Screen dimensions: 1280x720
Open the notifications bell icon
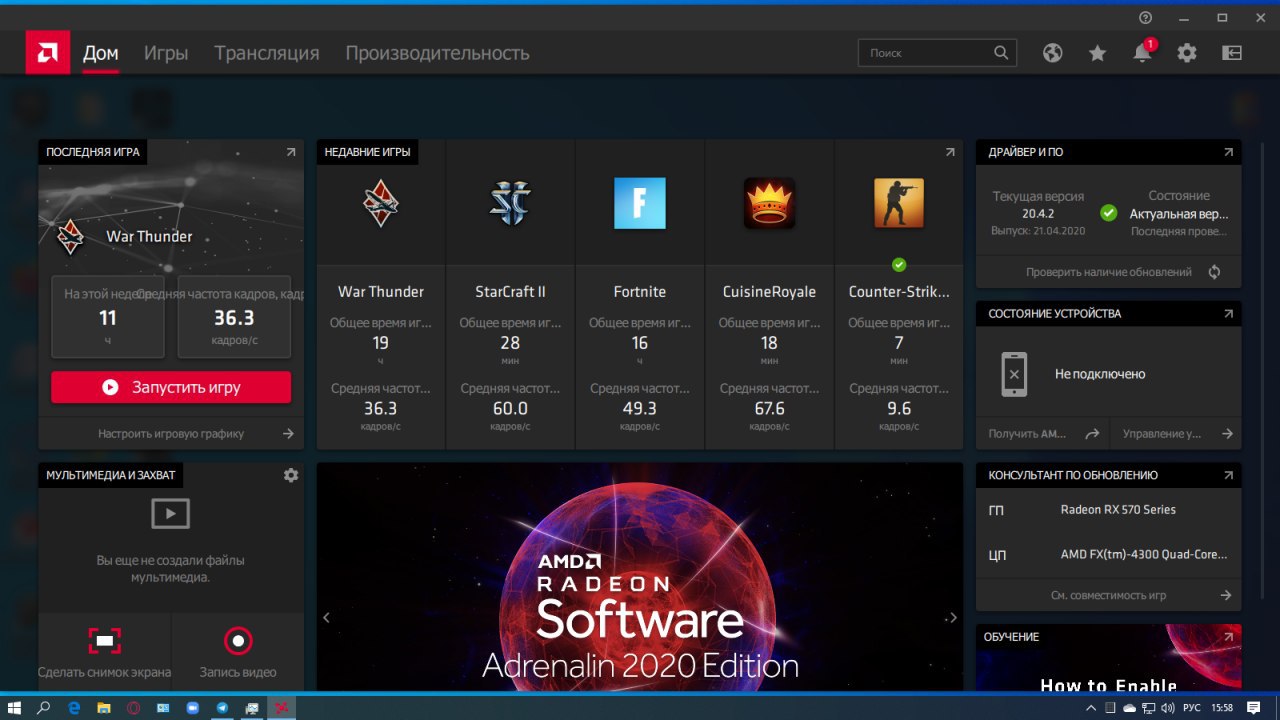click(x=1142, y=53)
